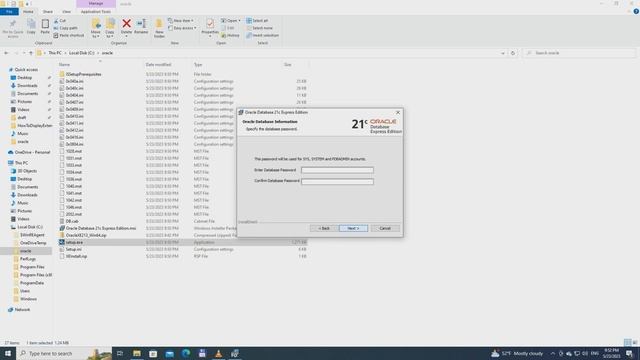Select the DB.cab file
Viewport: 640px width, 360px height.
(x=72, y=221)
